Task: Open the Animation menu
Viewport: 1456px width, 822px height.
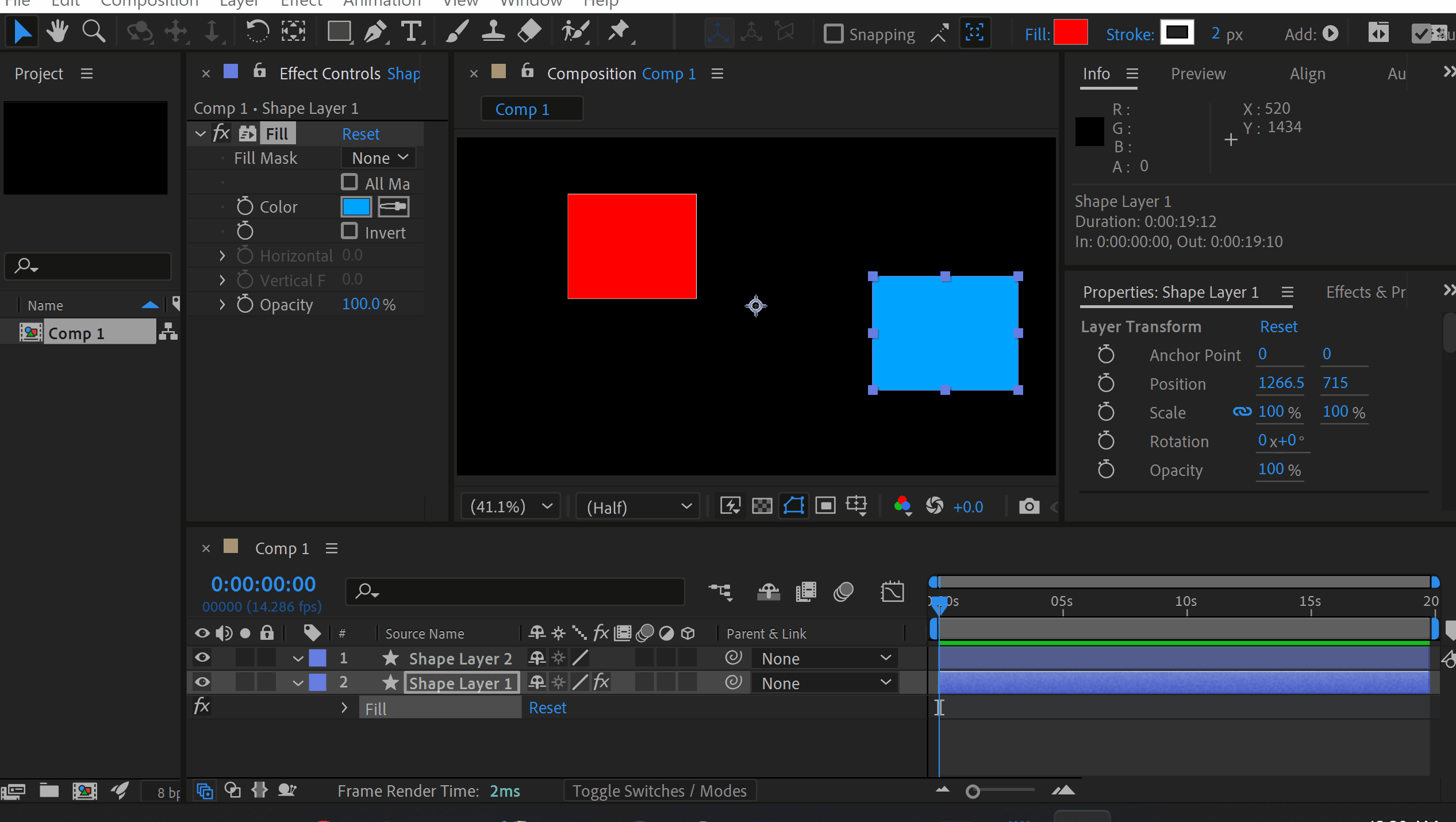Action: 382,3
